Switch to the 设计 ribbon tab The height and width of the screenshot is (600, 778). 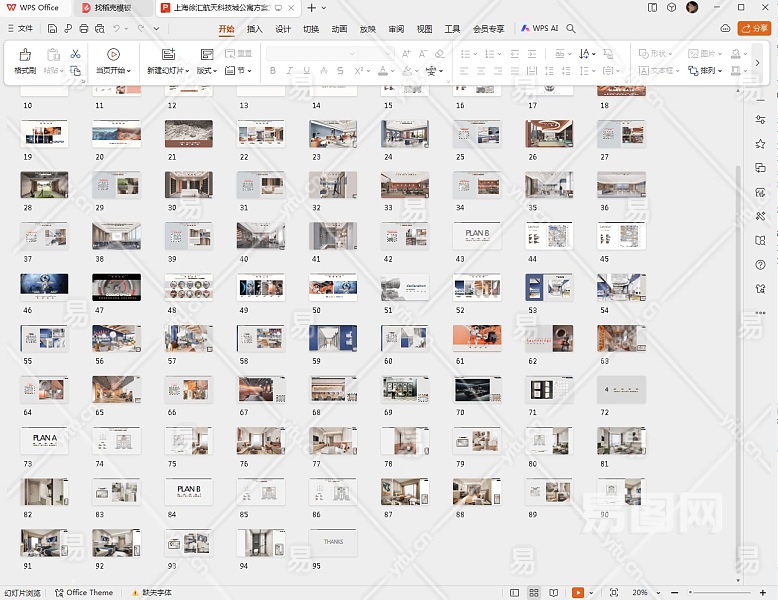(283, 29)
